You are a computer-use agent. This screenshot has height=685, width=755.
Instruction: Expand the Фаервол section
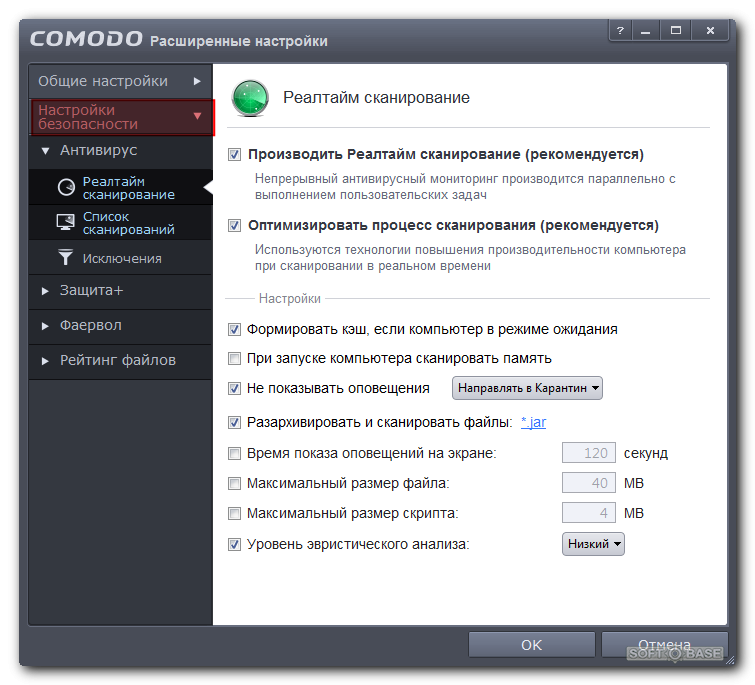coord(91,325)
